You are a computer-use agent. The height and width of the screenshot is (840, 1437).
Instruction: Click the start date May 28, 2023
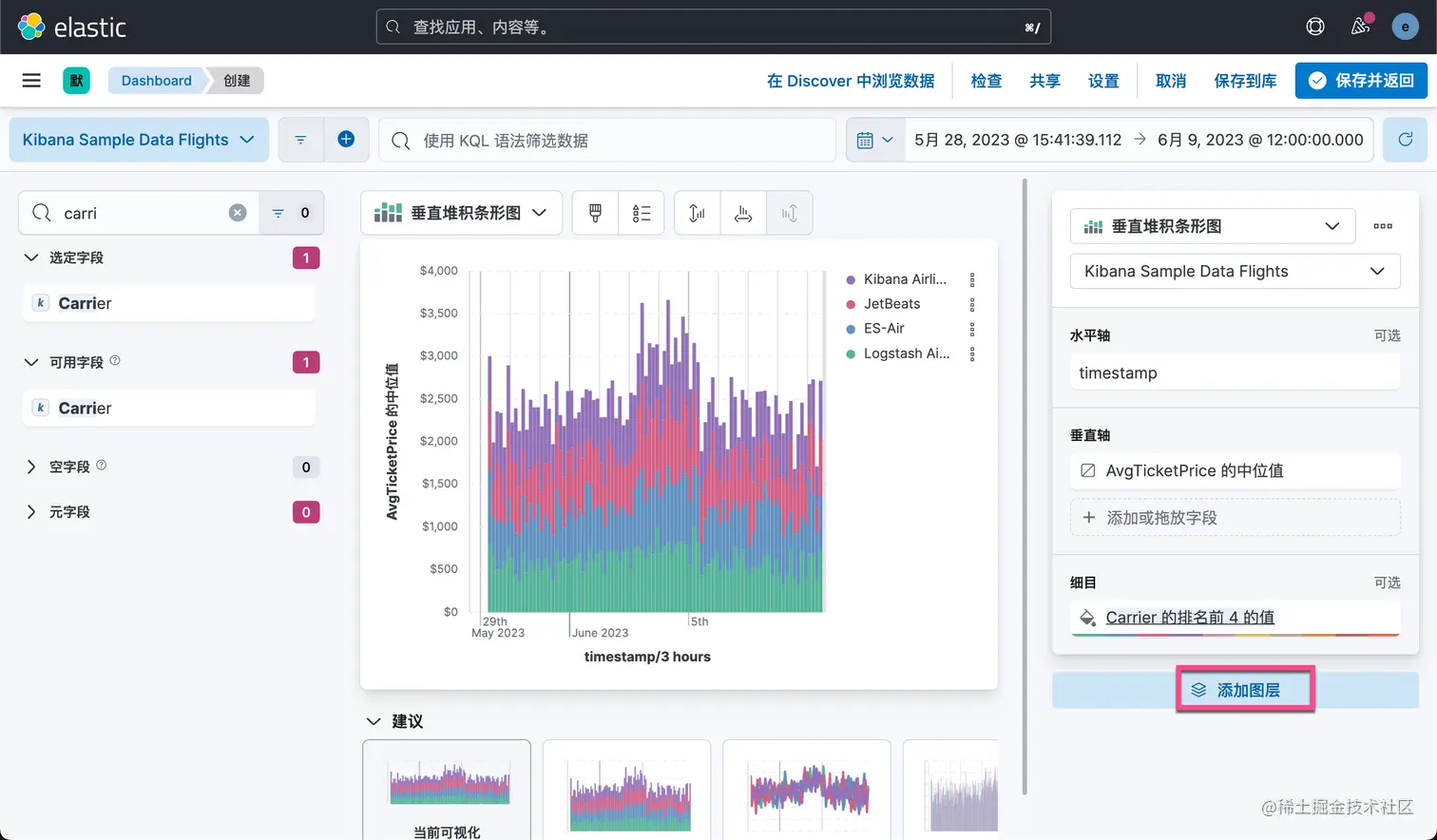click(1018, 140)
